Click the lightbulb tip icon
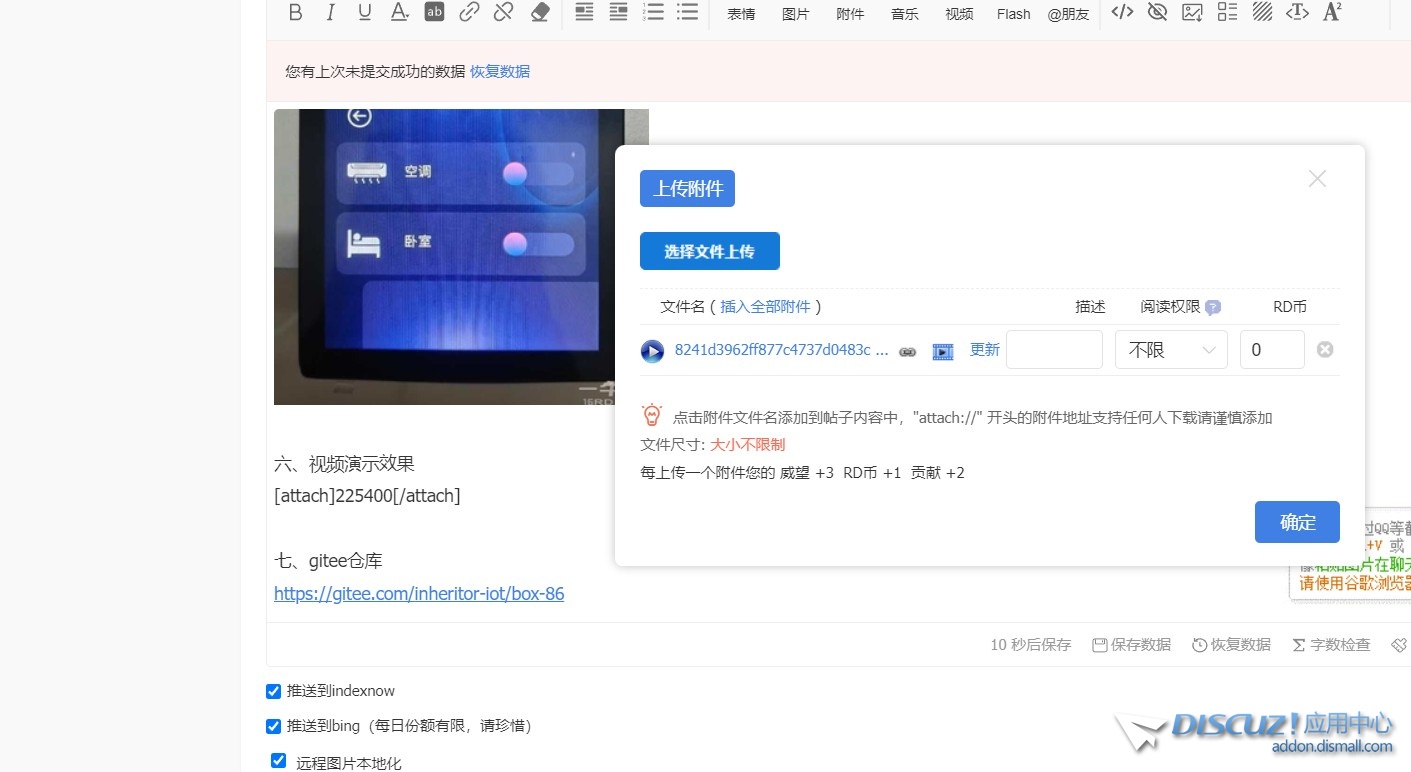 pos(652,416)
